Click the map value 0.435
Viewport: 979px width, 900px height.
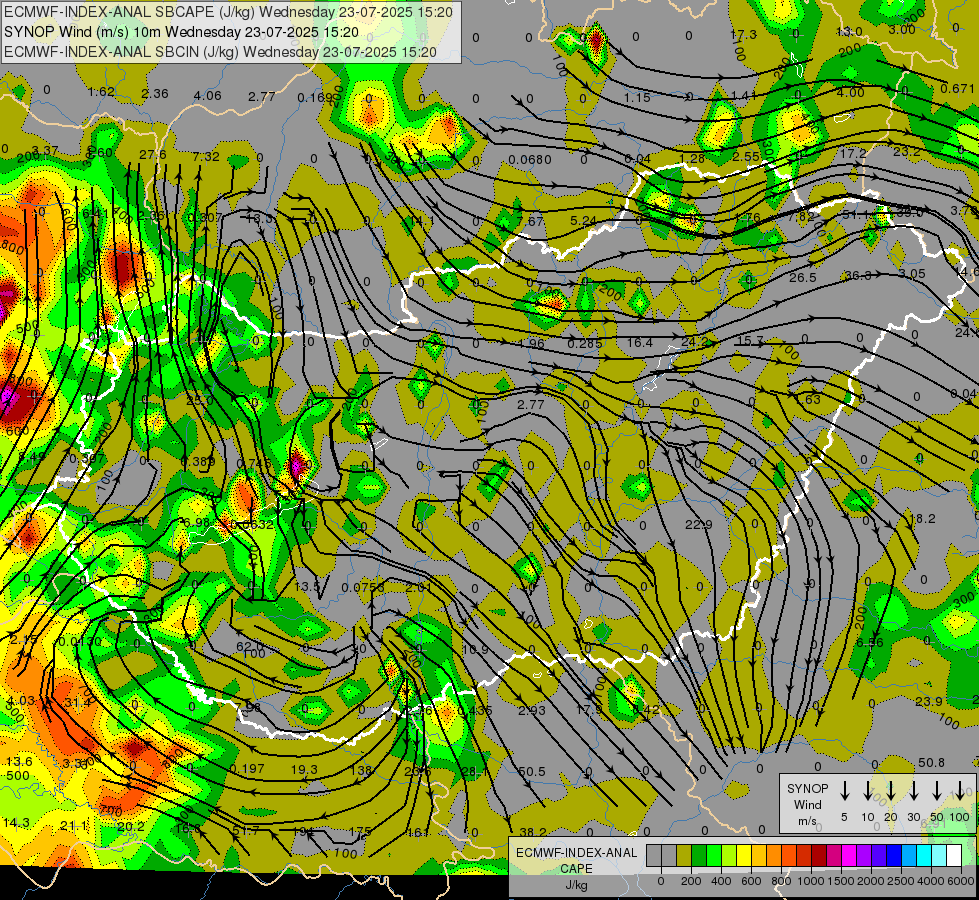tap(475, 710)
